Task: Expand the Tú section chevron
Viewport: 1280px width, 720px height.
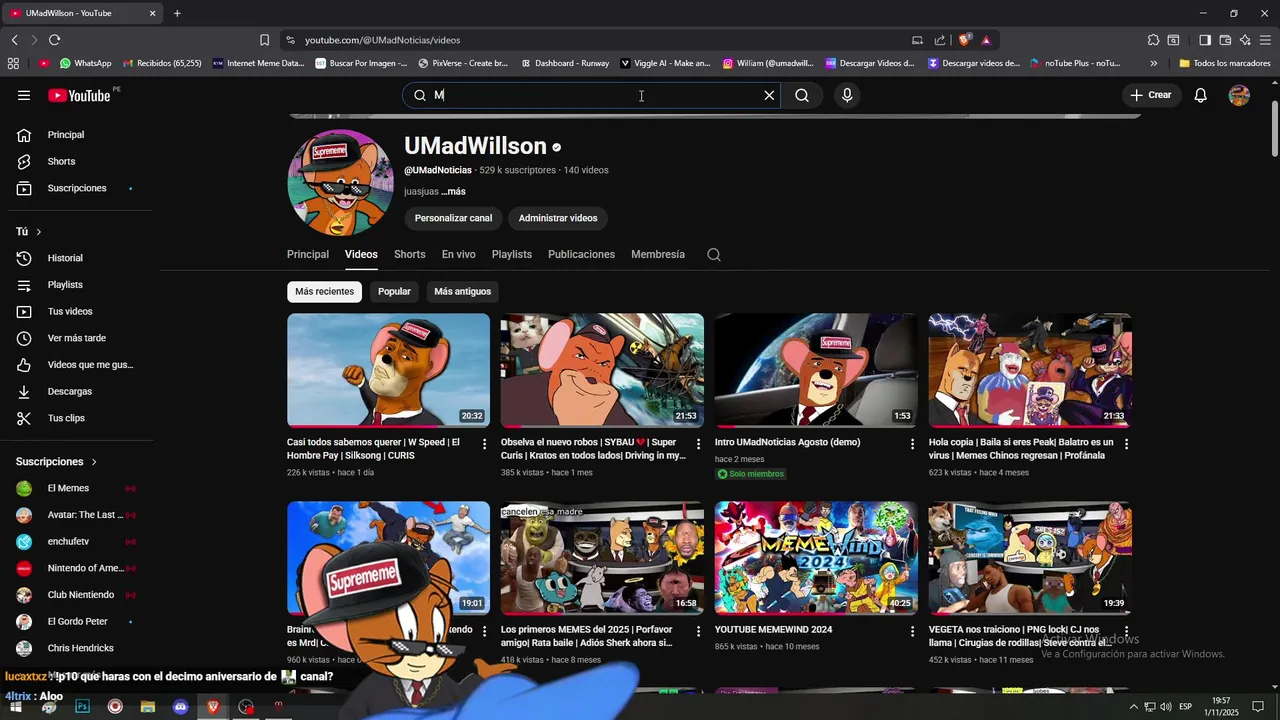Action: [x=39, y=232]
